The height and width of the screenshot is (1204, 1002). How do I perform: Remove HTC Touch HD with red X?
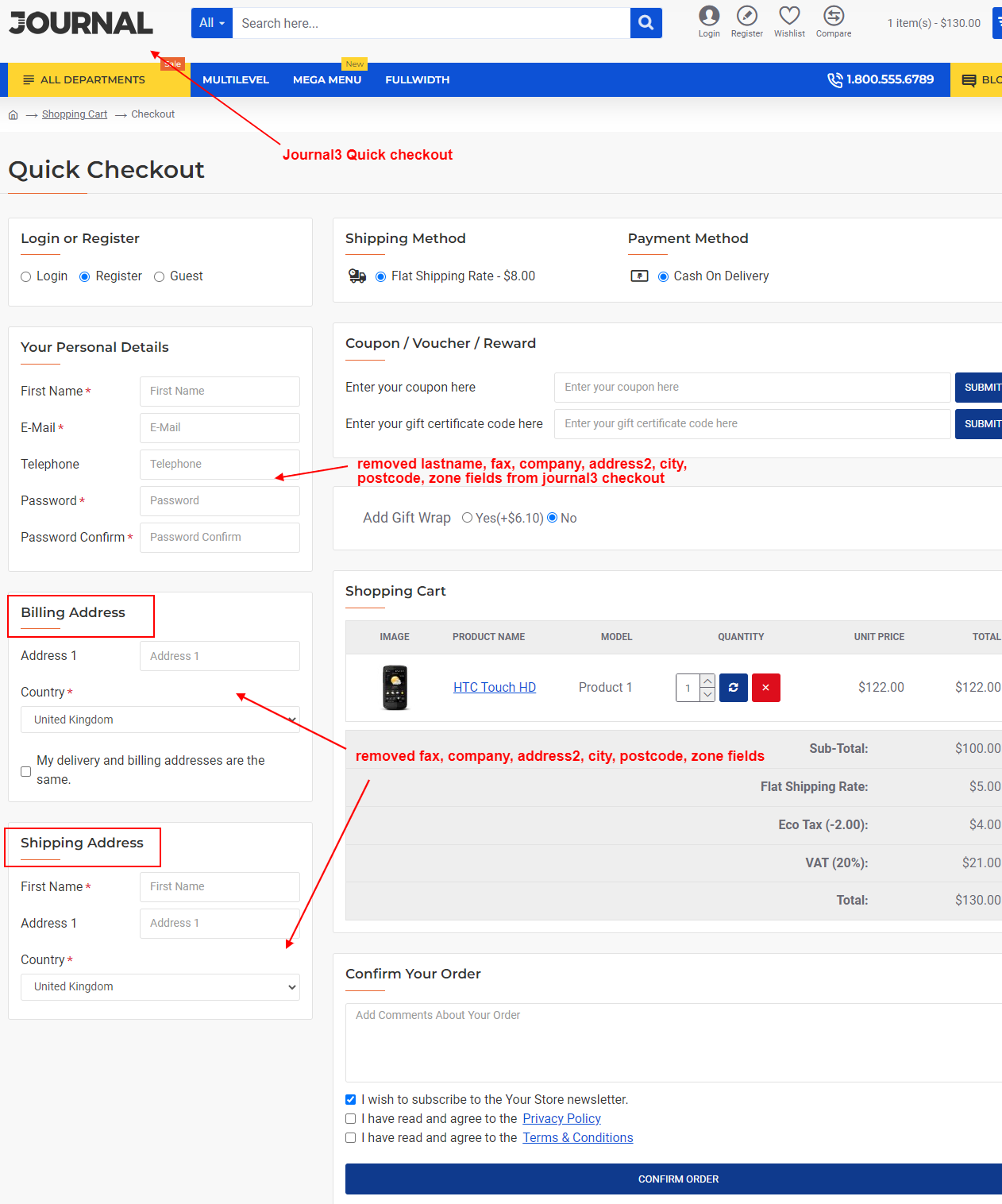765,688
